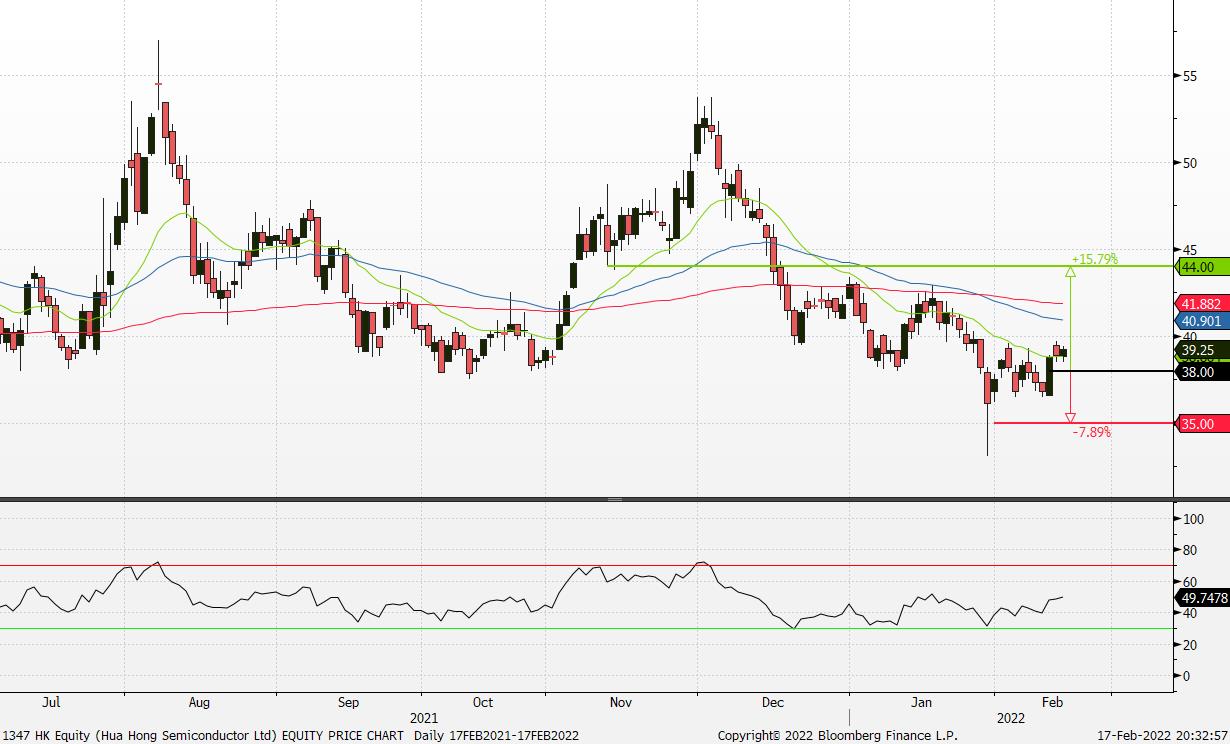Select the Oct month label on the time axis

point(483,703)
